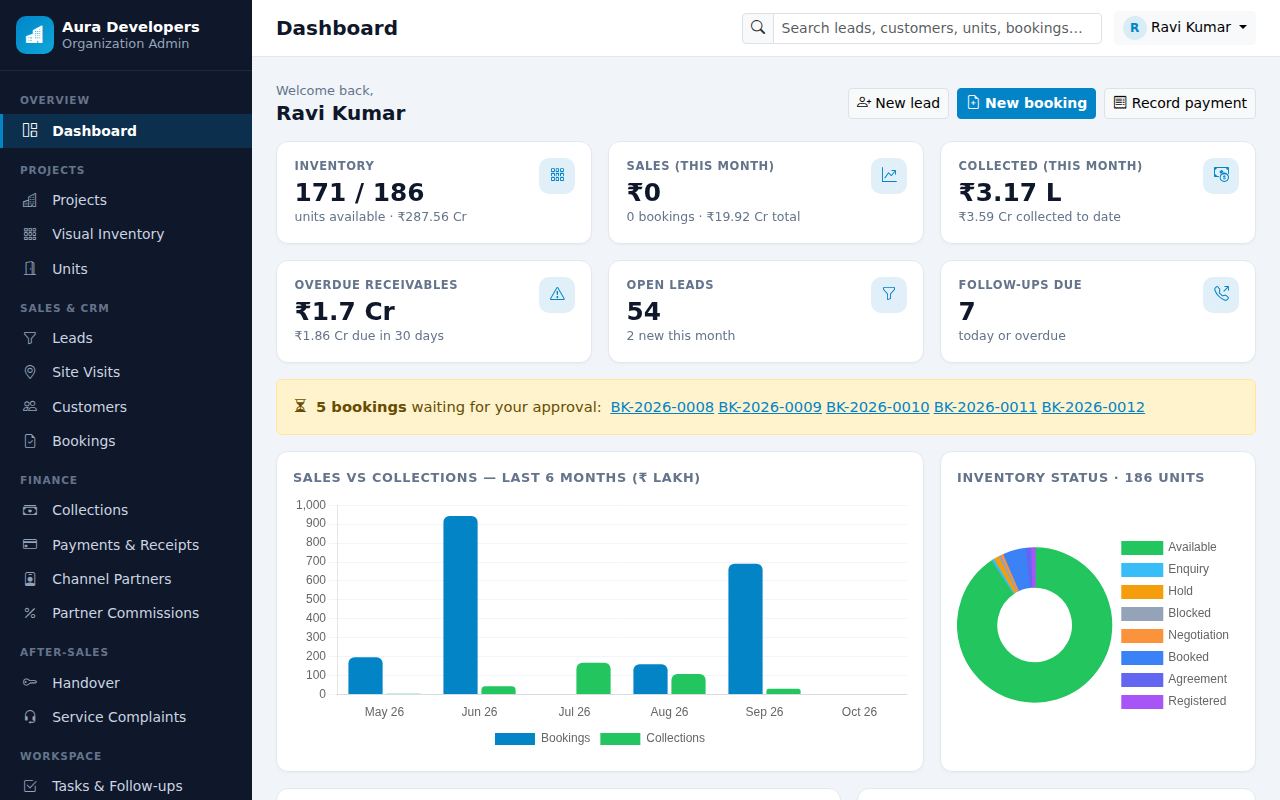Click the Aura Developers logo icon
Screen dimensions: 1280x800
pos(35,35)
